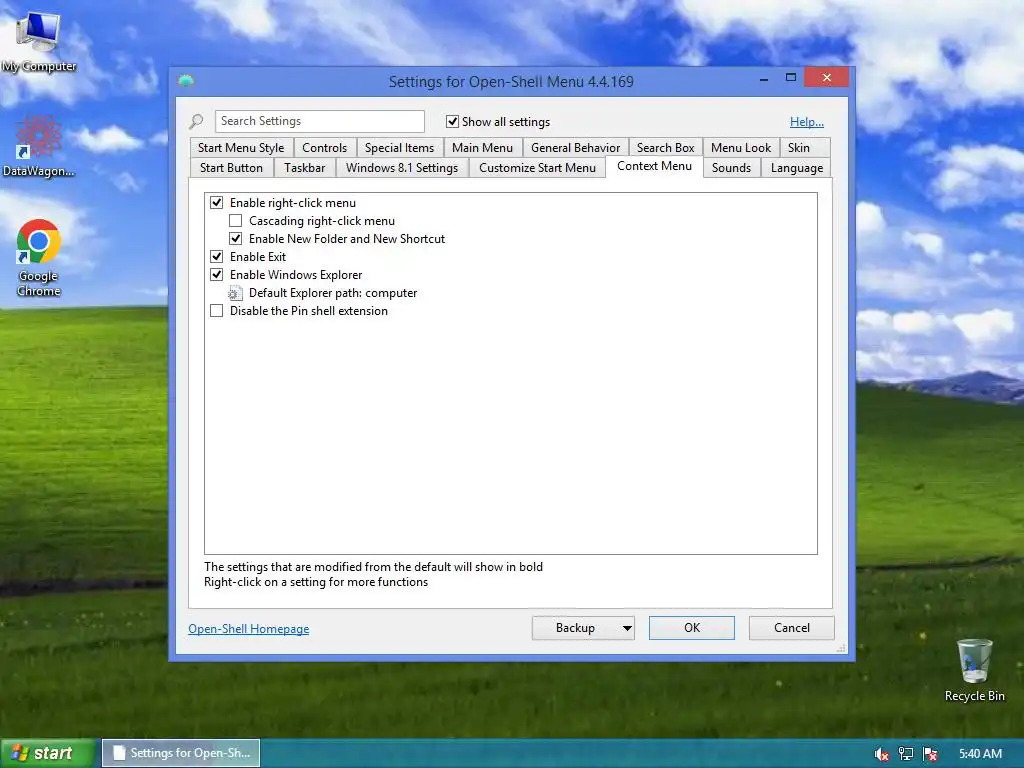
Task: Open Windows 8.1 Settings tab
Action: tap(402, 168)
